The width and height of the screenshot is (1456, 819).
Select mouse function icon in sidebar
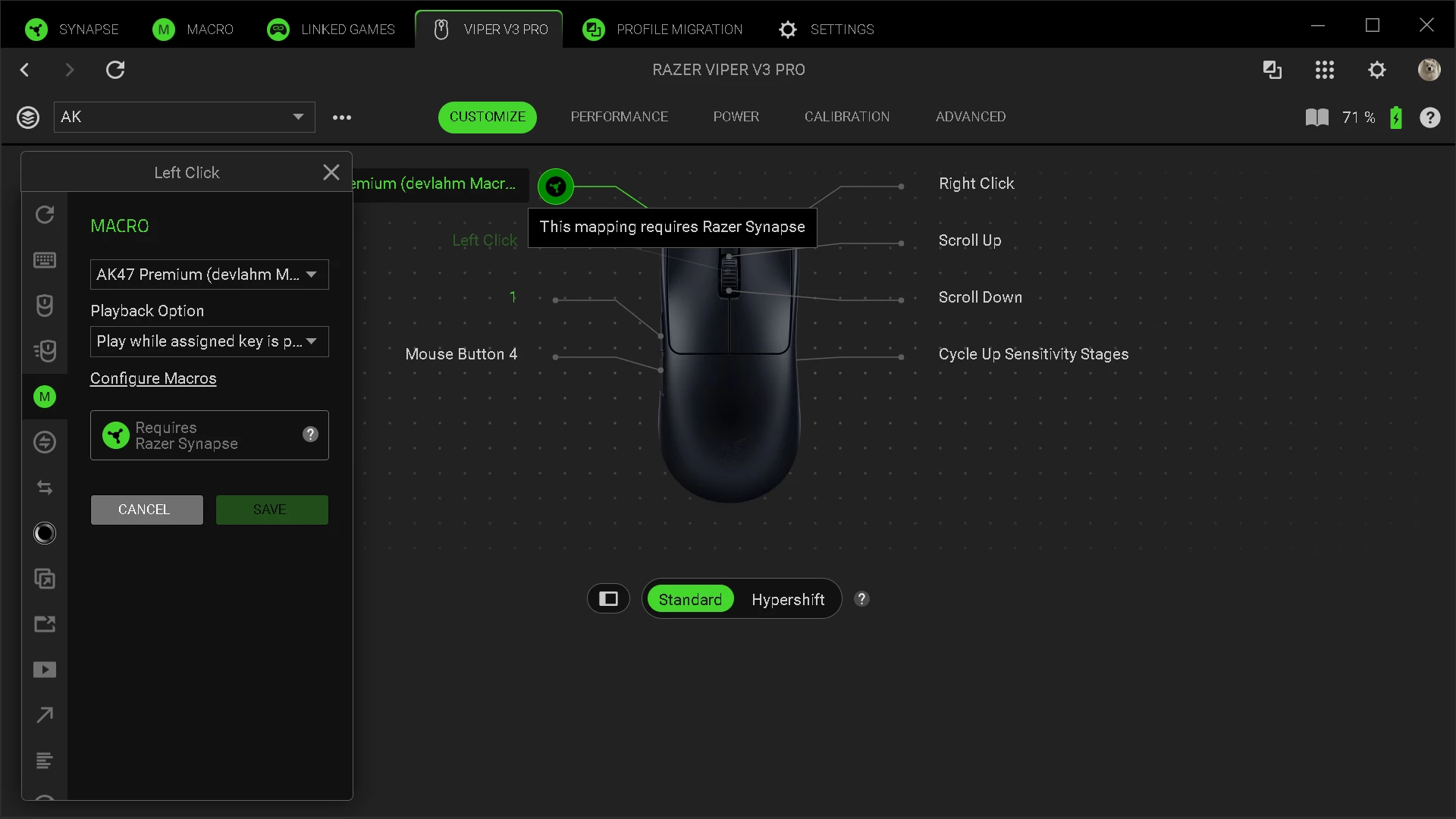[x=45, y=306]
